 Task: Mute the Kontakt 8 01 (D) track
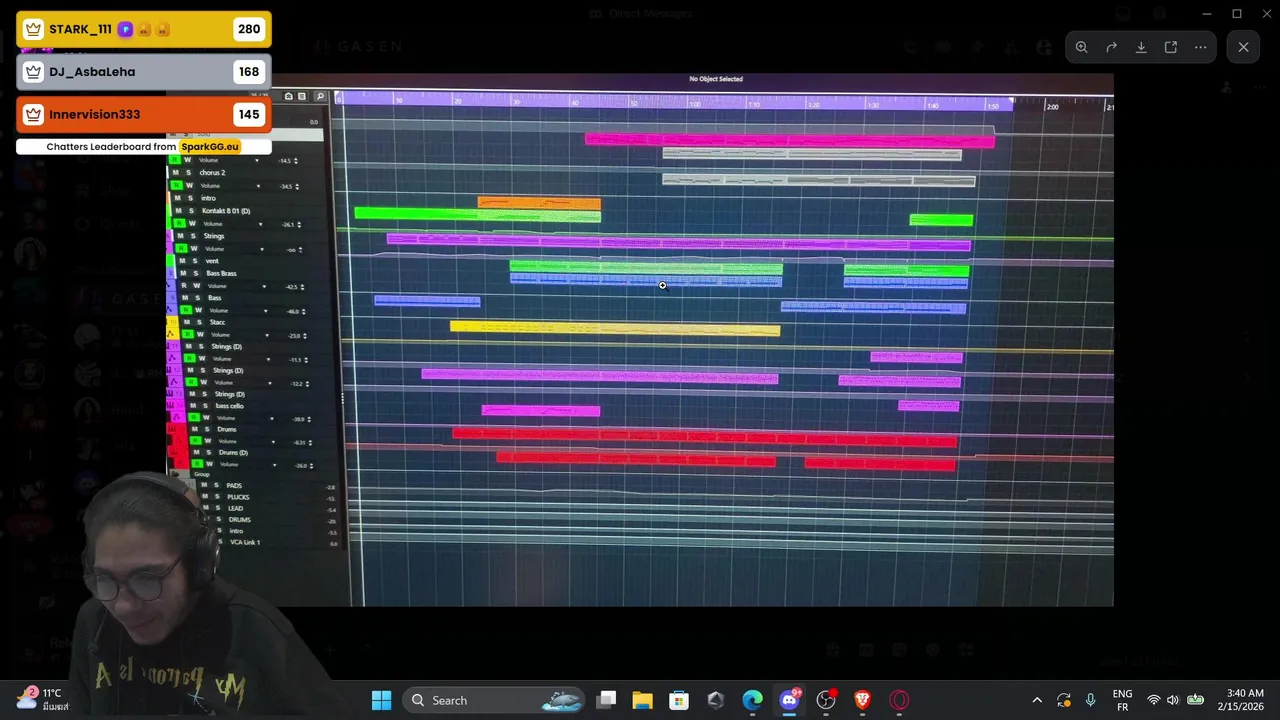click(x=178, y=211)
